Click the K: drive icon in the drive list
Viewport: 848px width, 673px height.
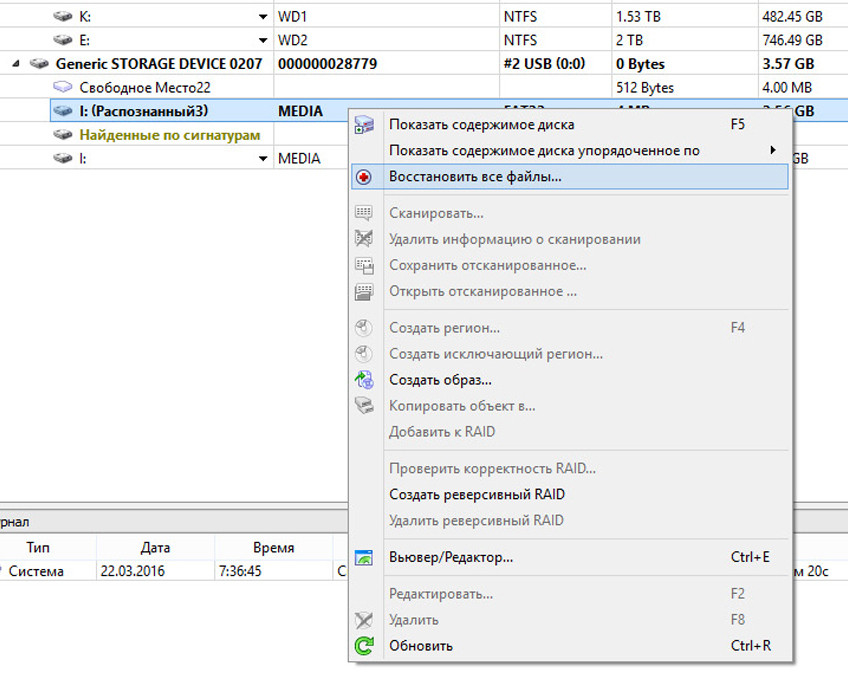click(x=63, y=17)
